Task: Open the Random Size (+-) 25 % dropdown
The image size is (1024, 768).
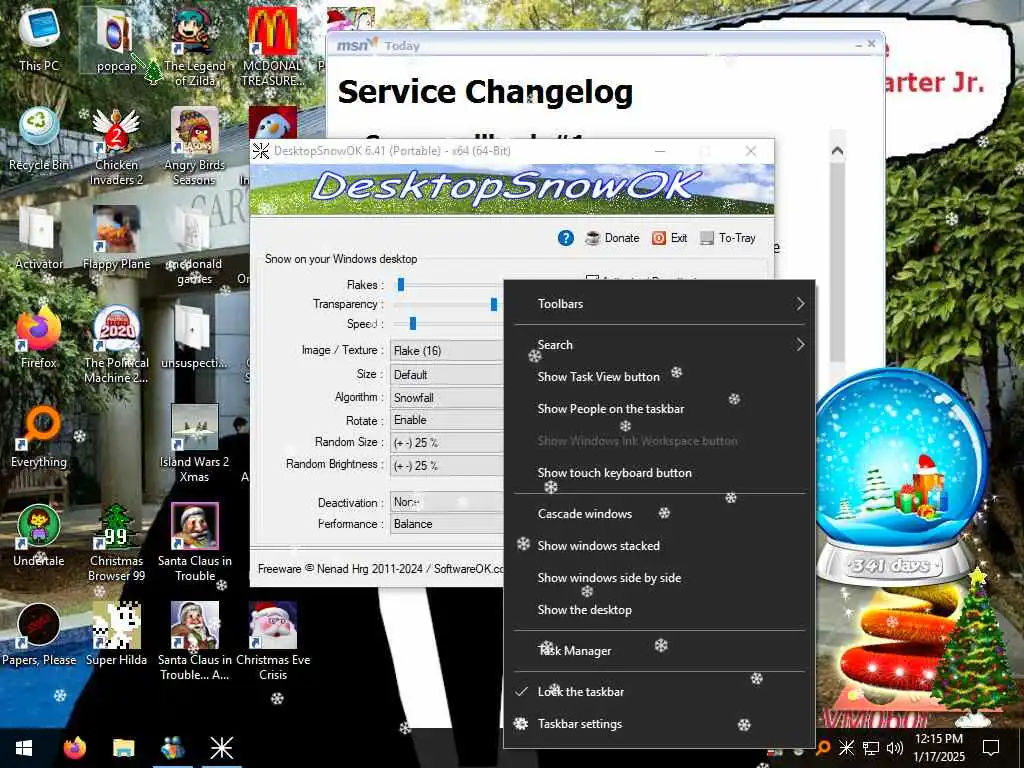Action: [447, 443]
